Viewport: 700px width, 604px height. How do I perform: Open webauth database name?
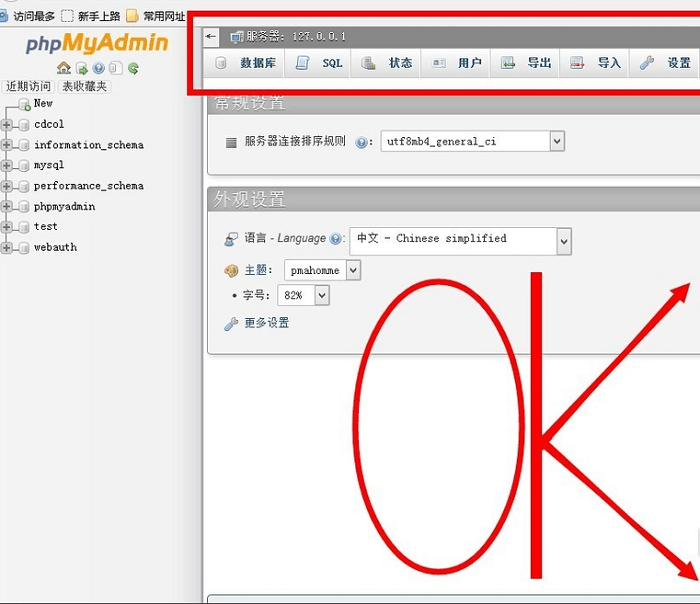(x=55, y=247)
